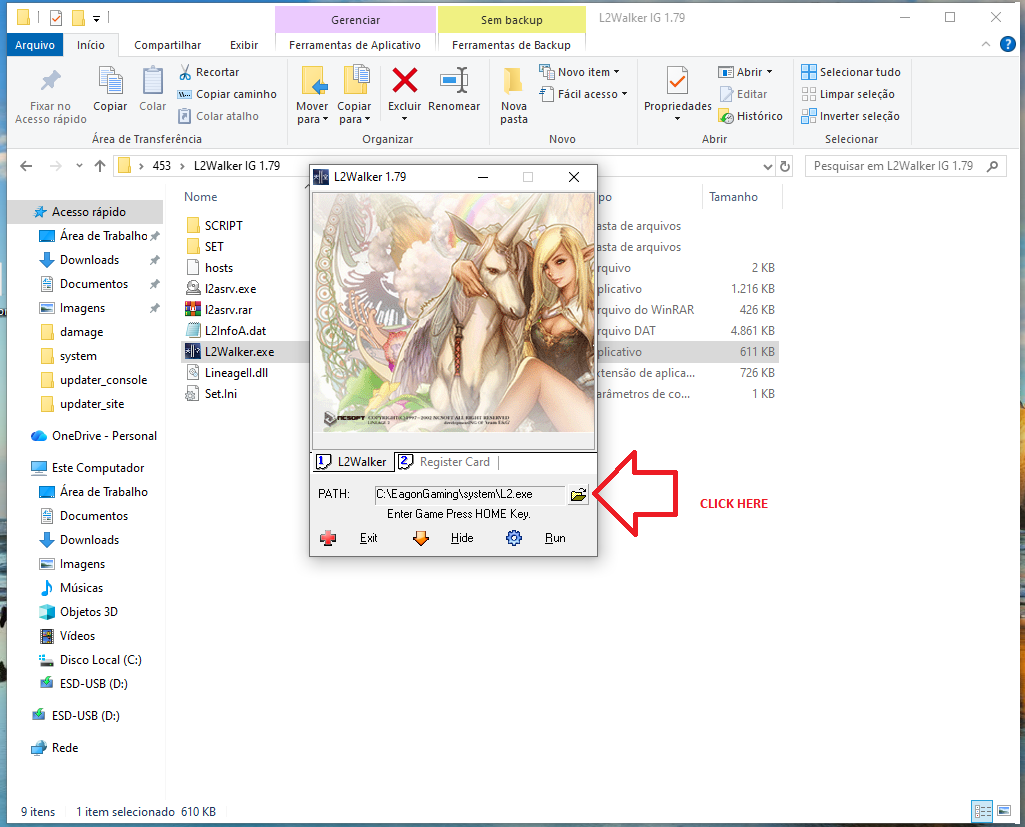Open Rede in navigation pane
Screen dimensions: 1025x827
pos(65,748)
